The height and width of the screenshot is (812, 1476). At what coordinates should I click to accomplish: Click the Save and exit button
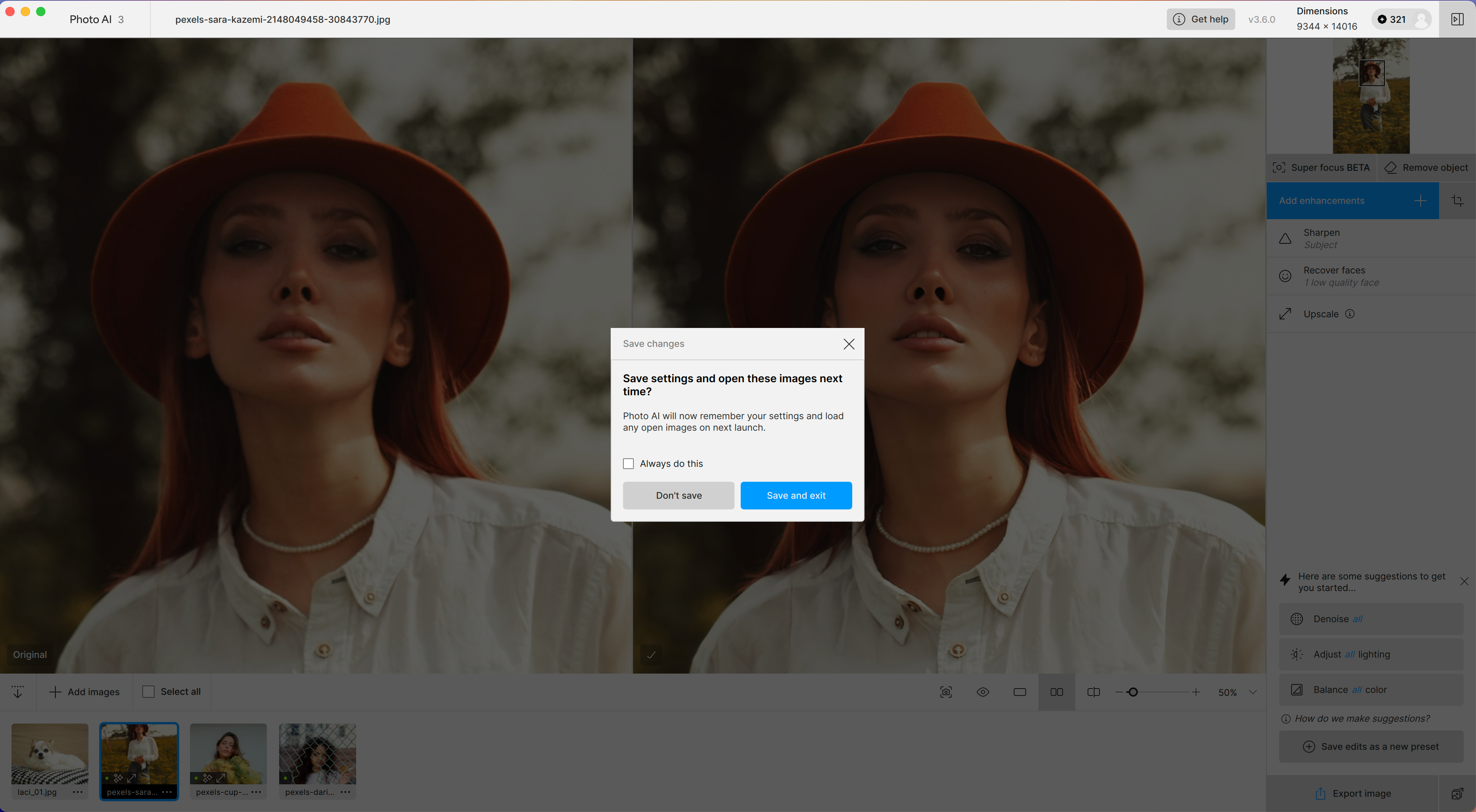click(x=796, y=495)
